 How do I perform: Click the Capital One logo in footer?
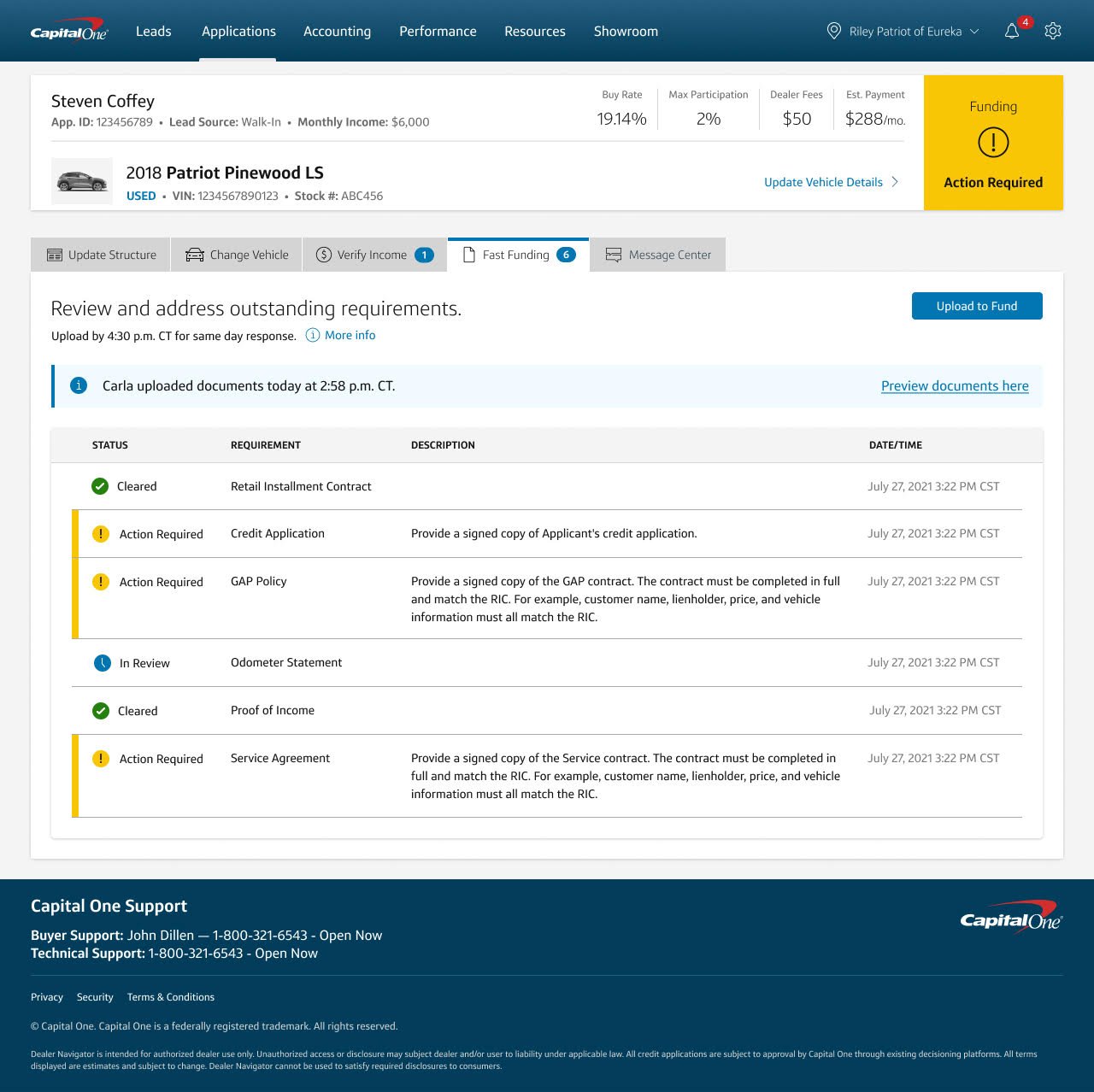(1011, 918)
